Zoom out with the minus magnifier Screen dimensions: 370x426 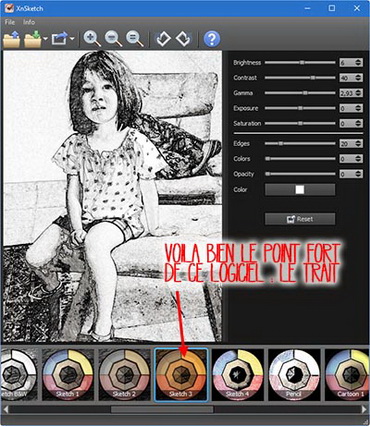click(x=113, y=39)
